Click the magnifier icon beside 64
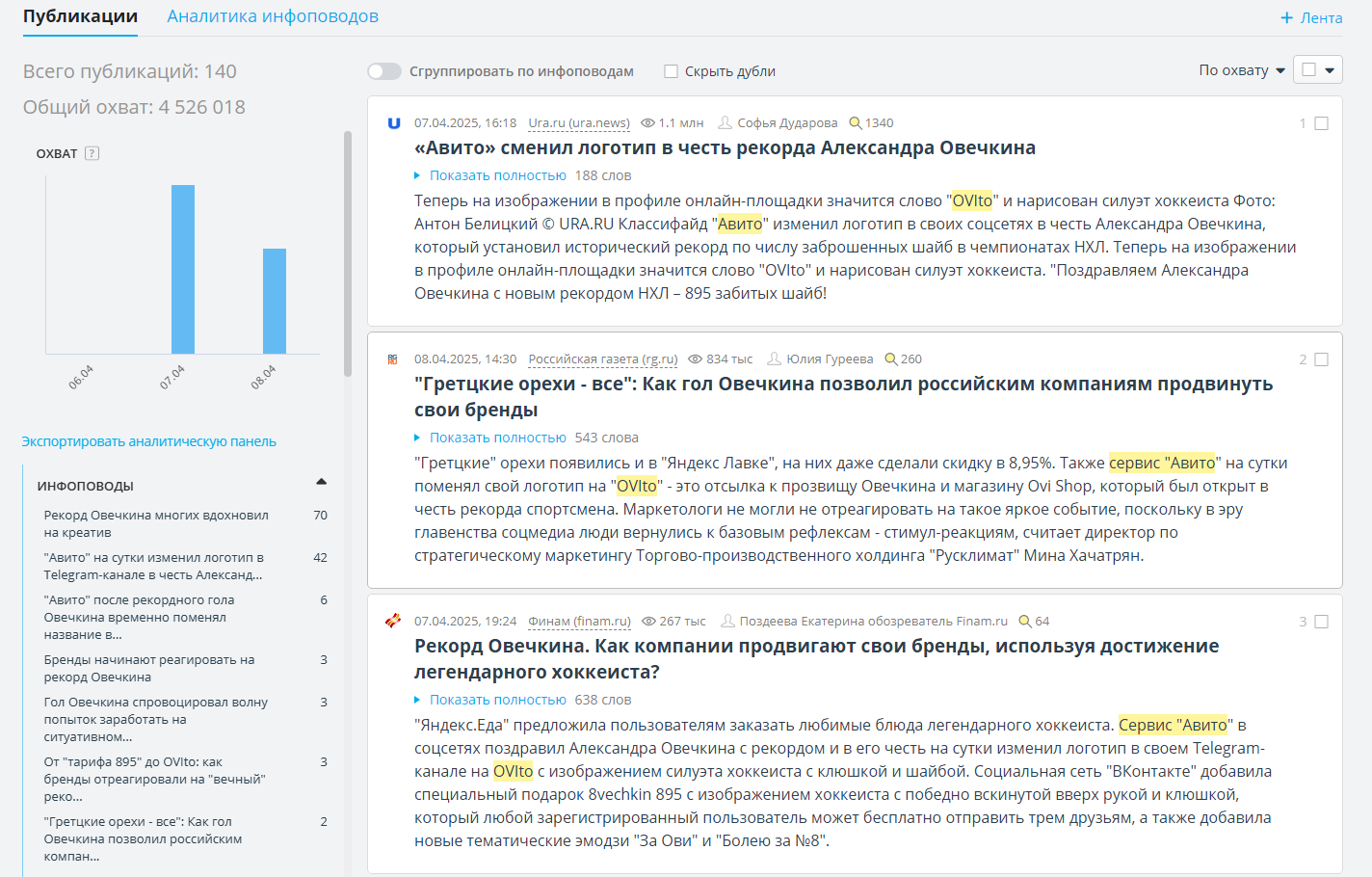 pos(1025,622)
